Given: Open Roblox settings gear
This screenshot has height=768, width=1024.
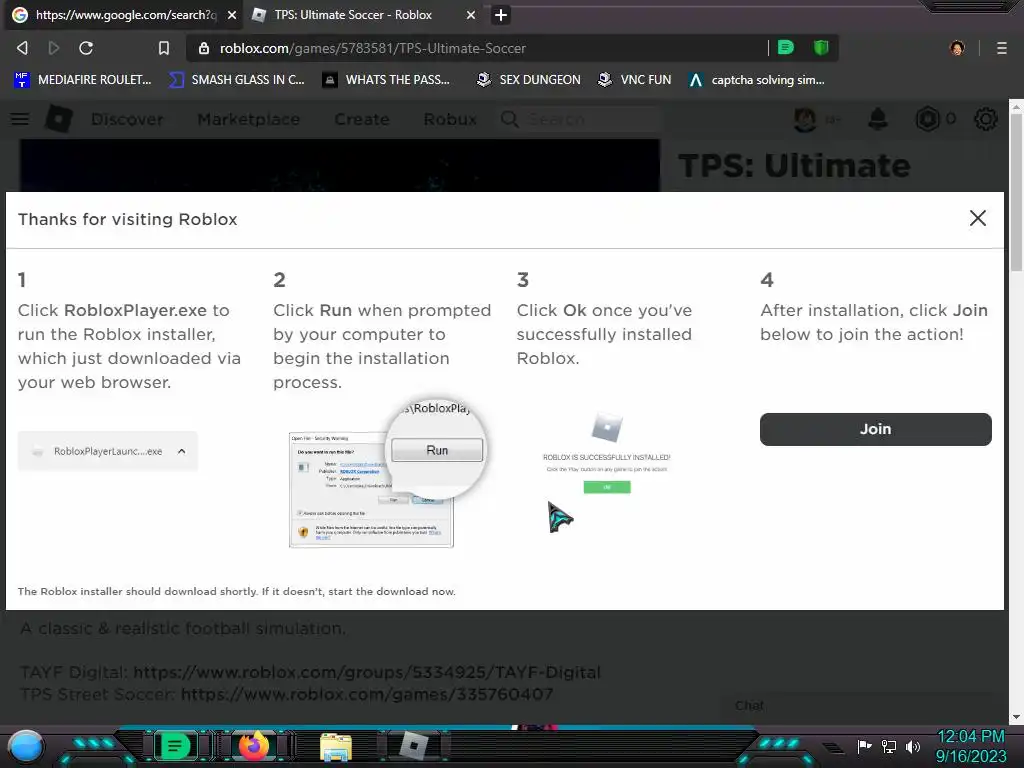Looking at the screenshot, I should point(985,119).
